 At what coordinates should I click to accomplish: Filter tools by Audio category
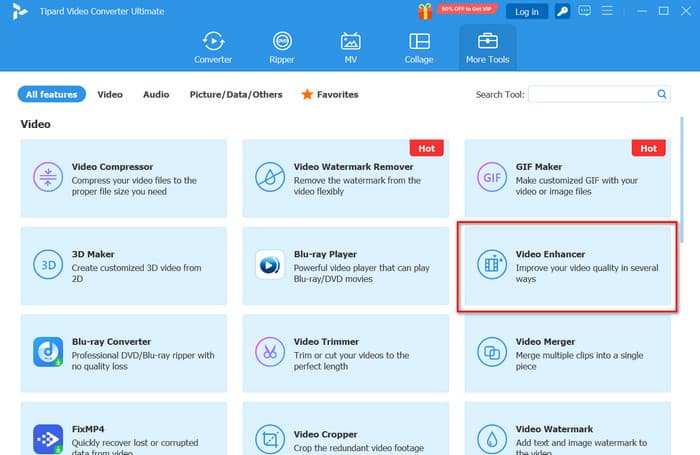pyautogui.click(x=156, y=94)
